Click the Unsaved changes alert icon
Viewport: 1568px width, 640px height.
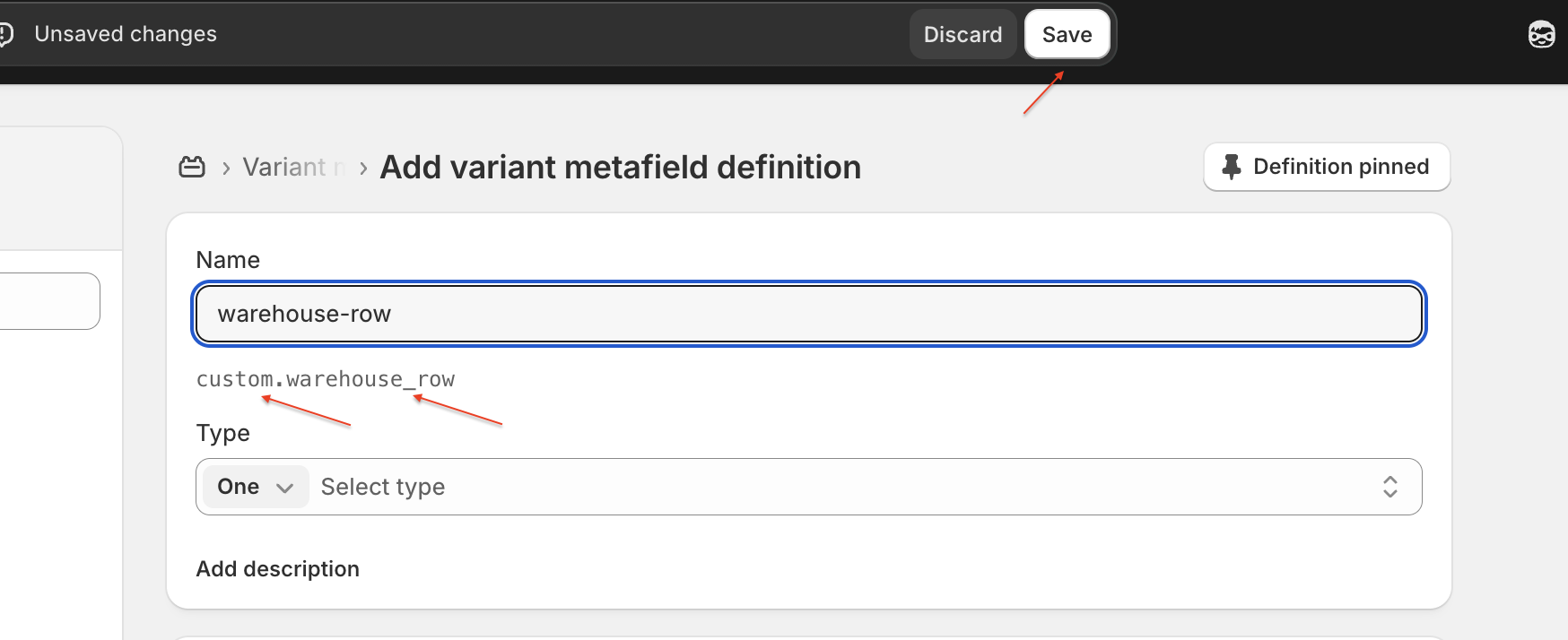point(6,34)
